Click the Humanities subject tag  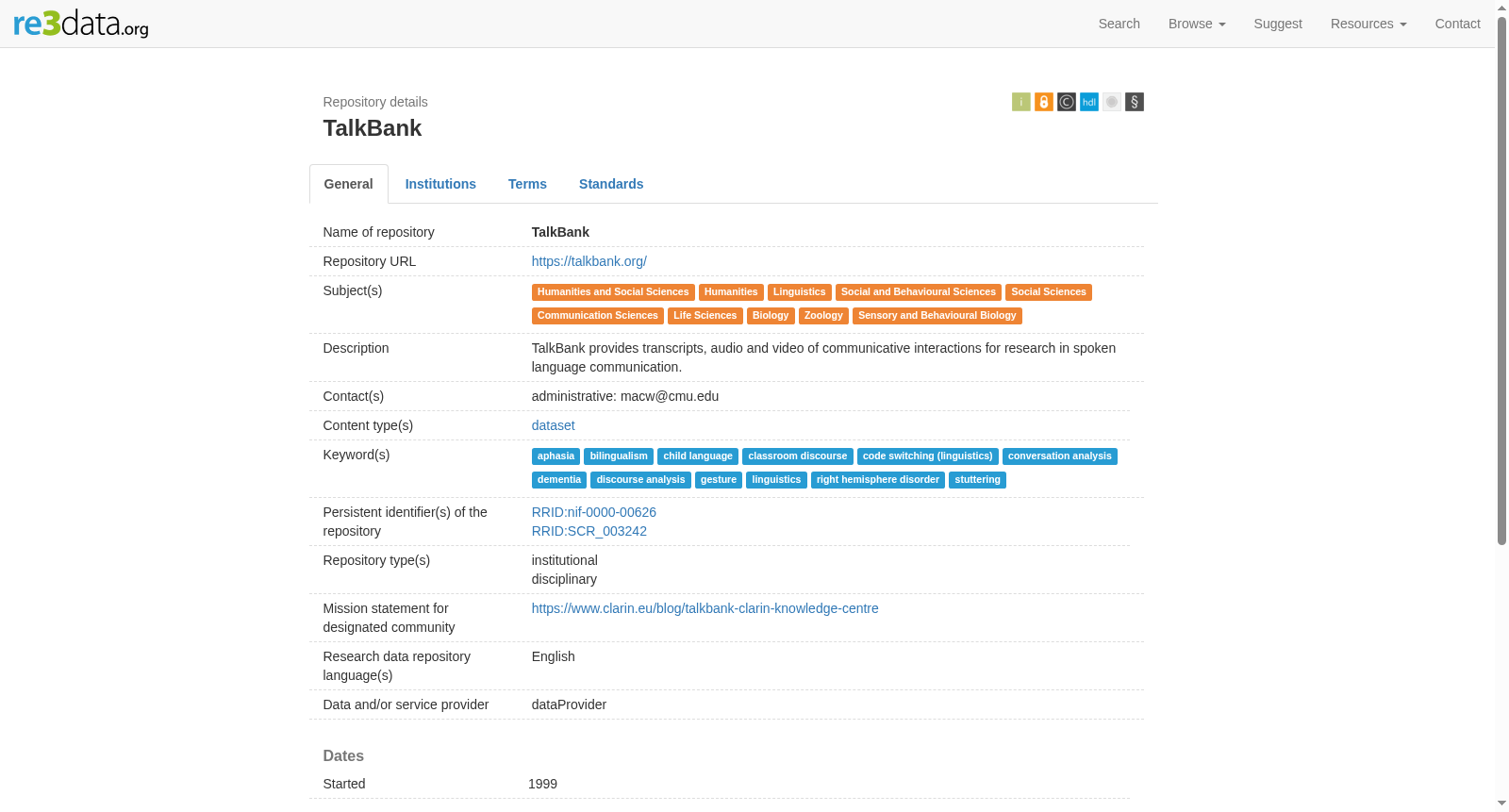tap(731, 292)
